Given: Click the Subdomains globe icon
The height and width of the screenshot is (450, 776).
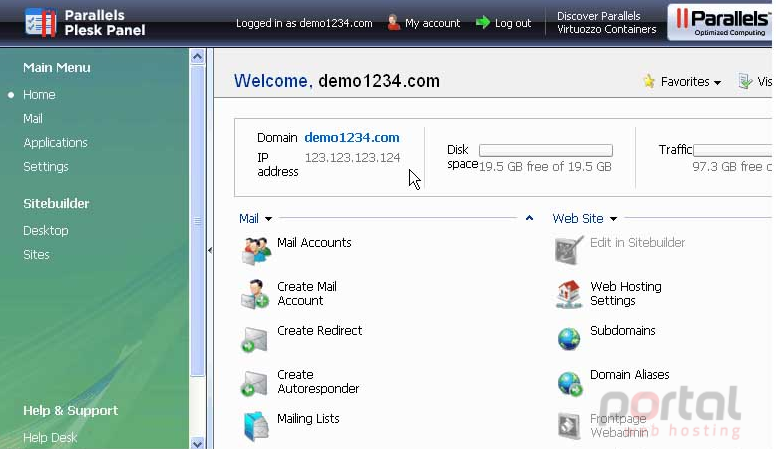Looking at the screenshot, I should click(x=569, y=339).
